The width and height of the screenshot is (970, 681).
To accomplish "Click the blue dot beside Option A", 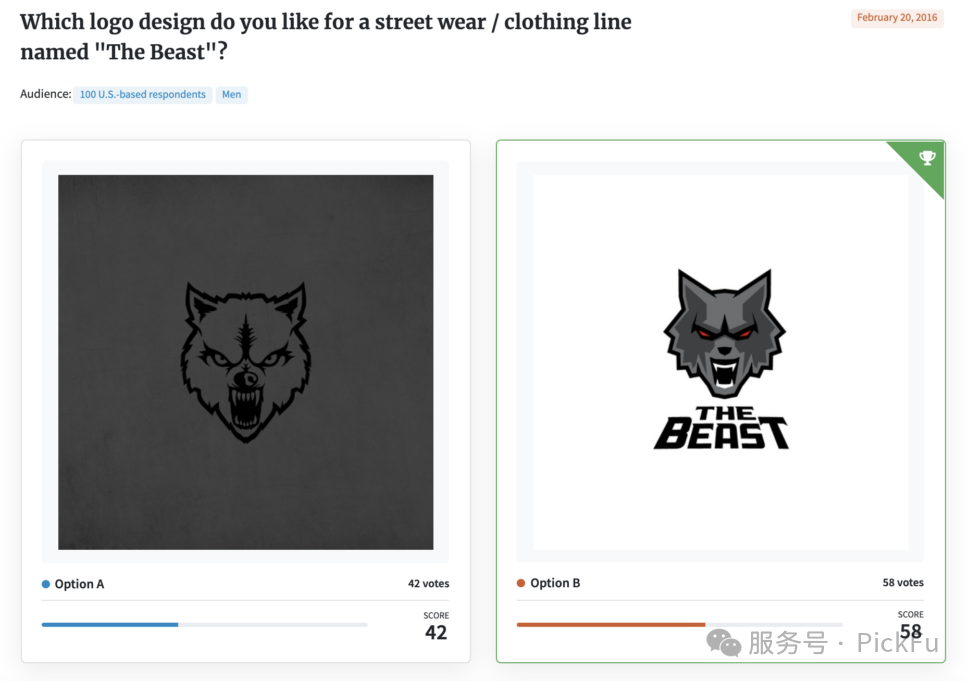I will click(x=46, y=584).
